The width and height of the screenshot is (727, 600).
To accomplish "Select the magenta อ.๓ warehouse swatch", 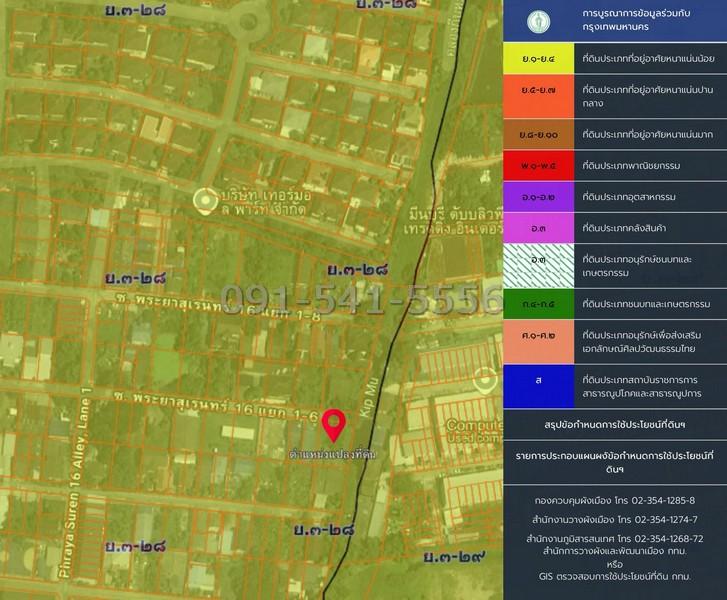I will tap(539, 229).
